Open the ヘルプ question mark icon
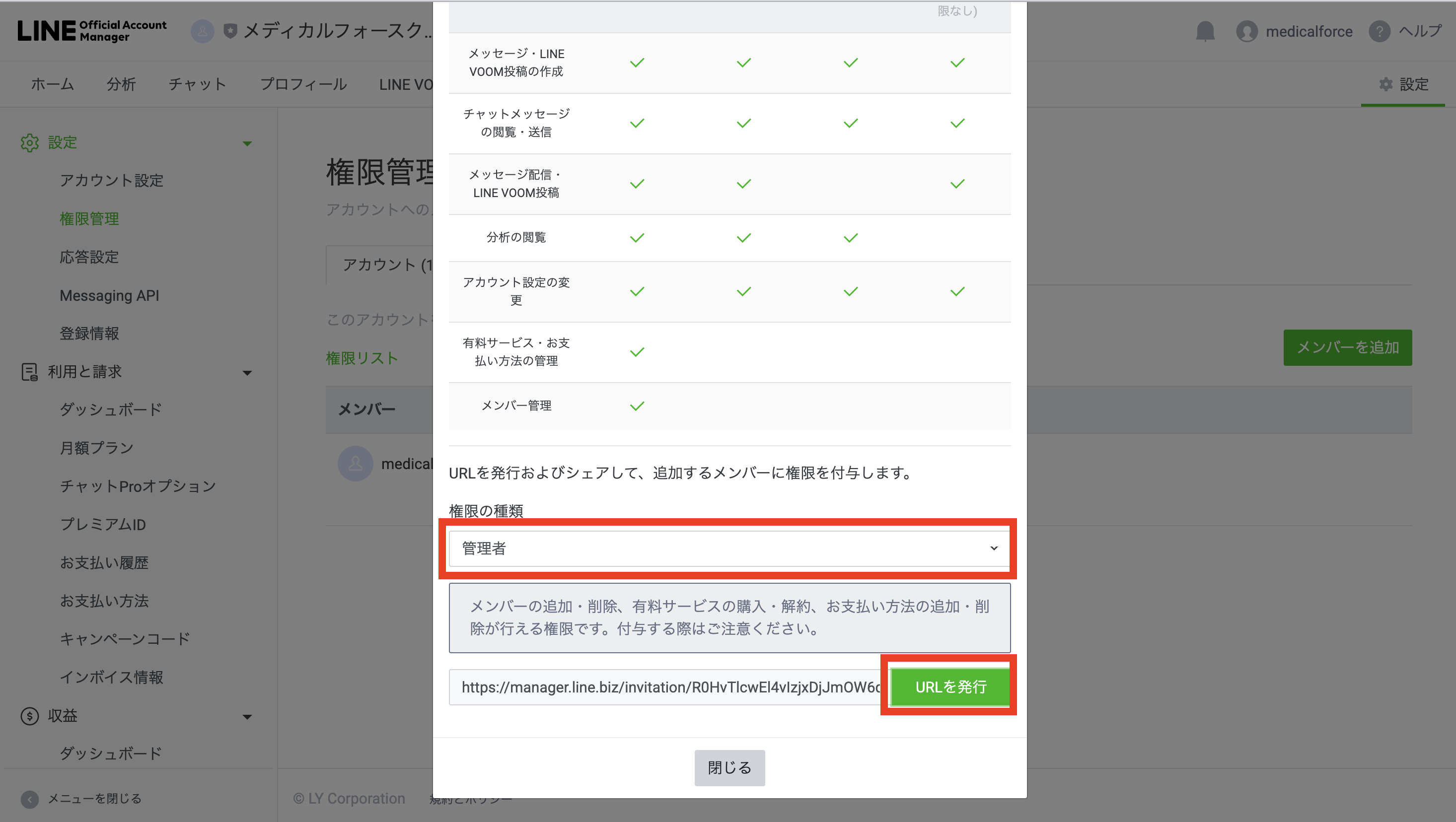Image resolution: width=1456 pixels, height=822 pixels. (x=1379, y=31)
